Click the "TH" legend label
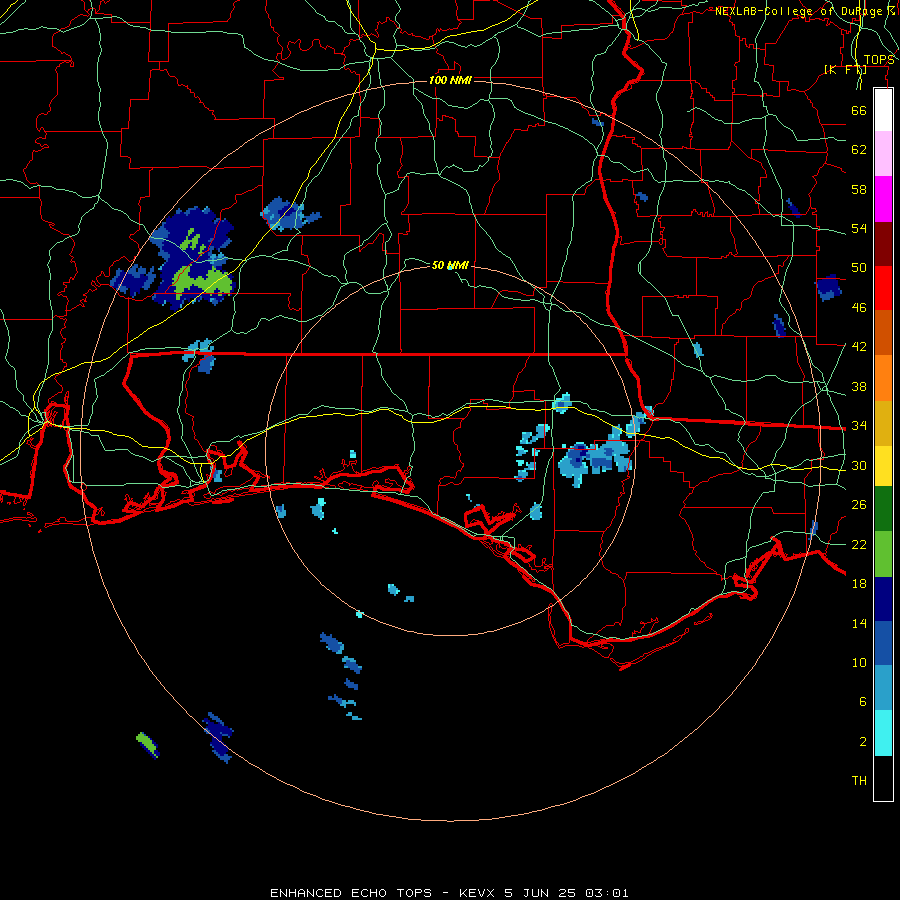This screenshot has height=900, width=900. tap(859, 780)
